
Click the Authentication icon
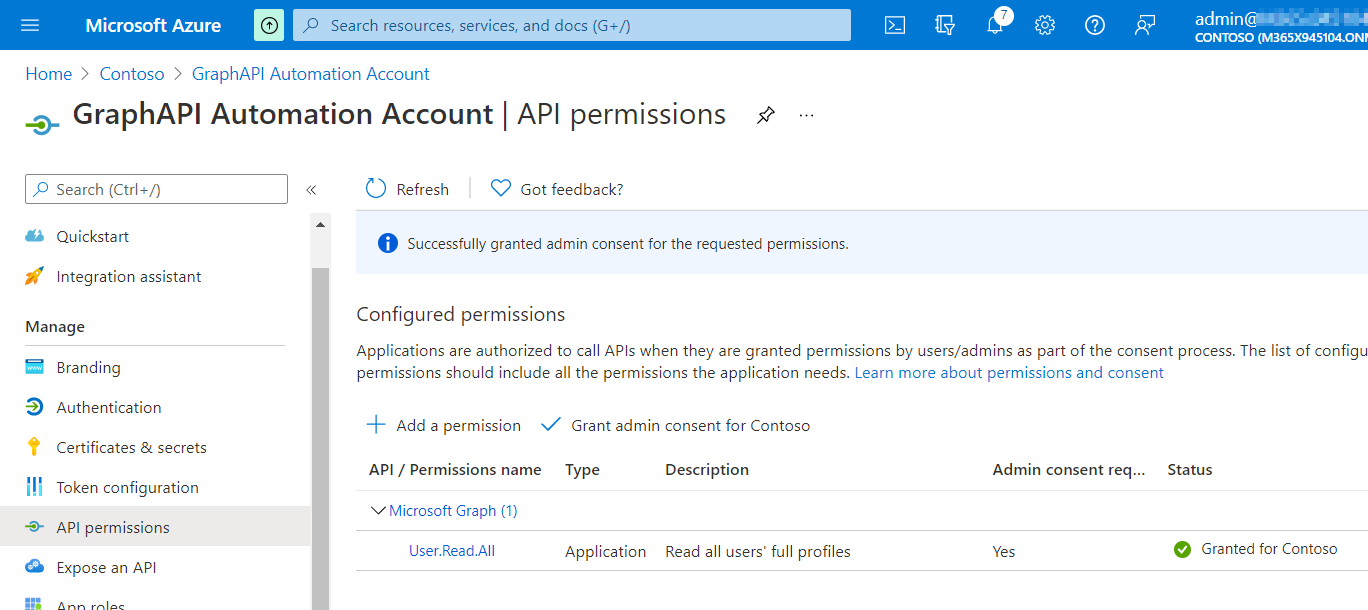click(x=35, y=407)
